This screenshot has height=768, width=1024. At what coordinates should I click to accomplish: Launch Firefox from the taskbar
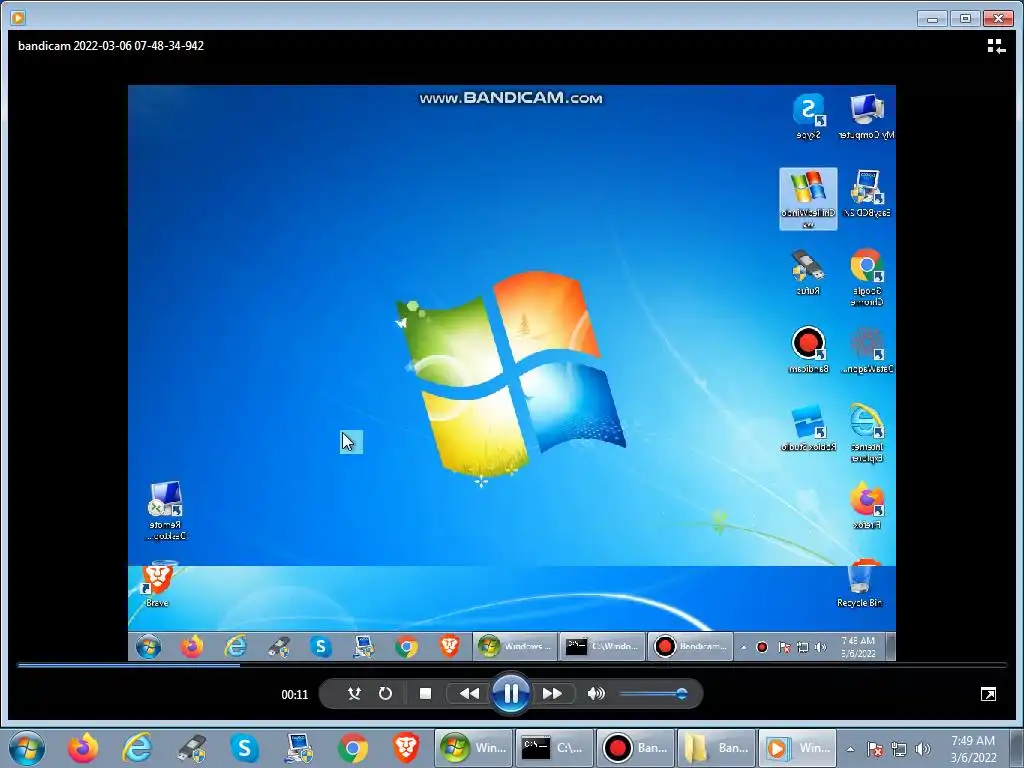pos(83,748)
